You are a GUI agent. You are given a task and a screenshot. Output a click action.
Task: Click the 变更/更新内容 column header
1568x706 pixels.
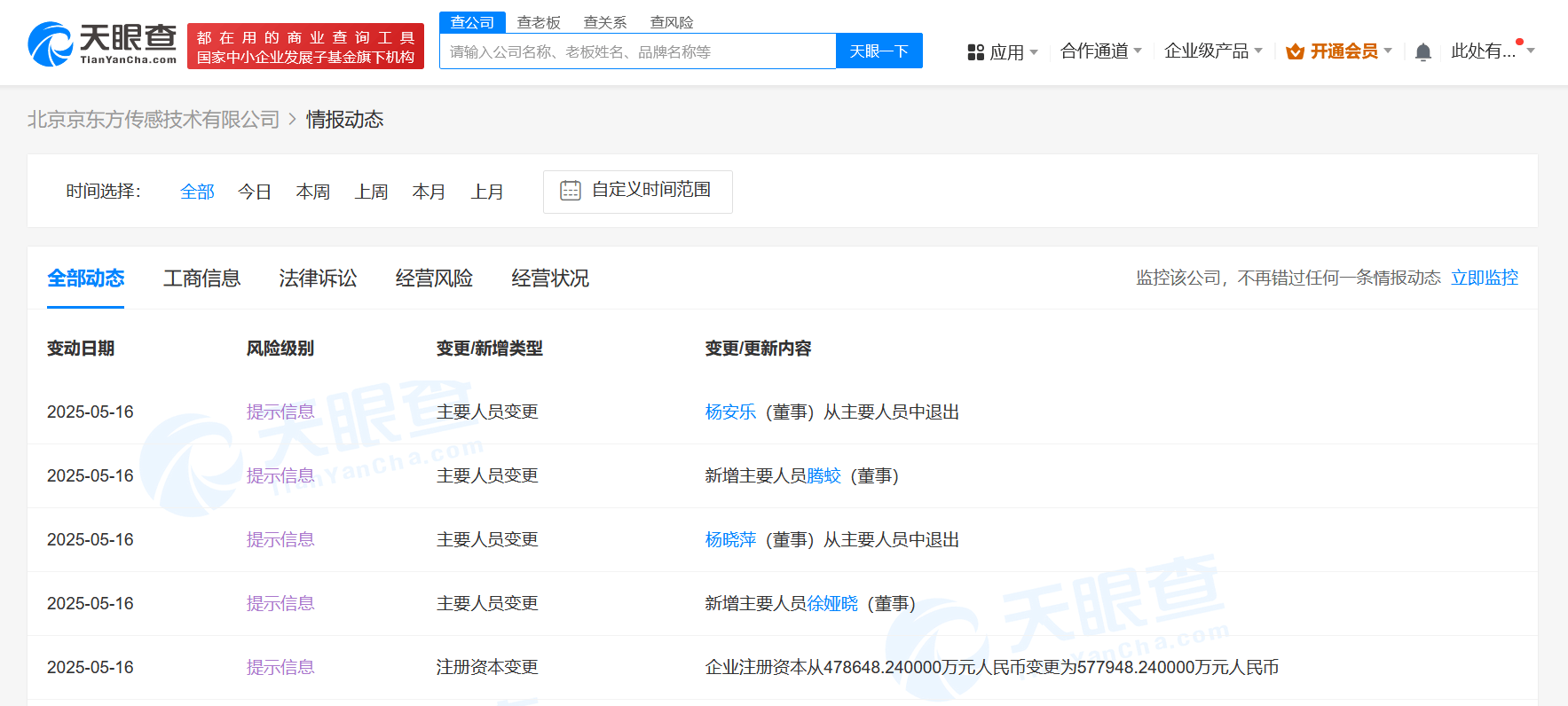tap(759, 349)
